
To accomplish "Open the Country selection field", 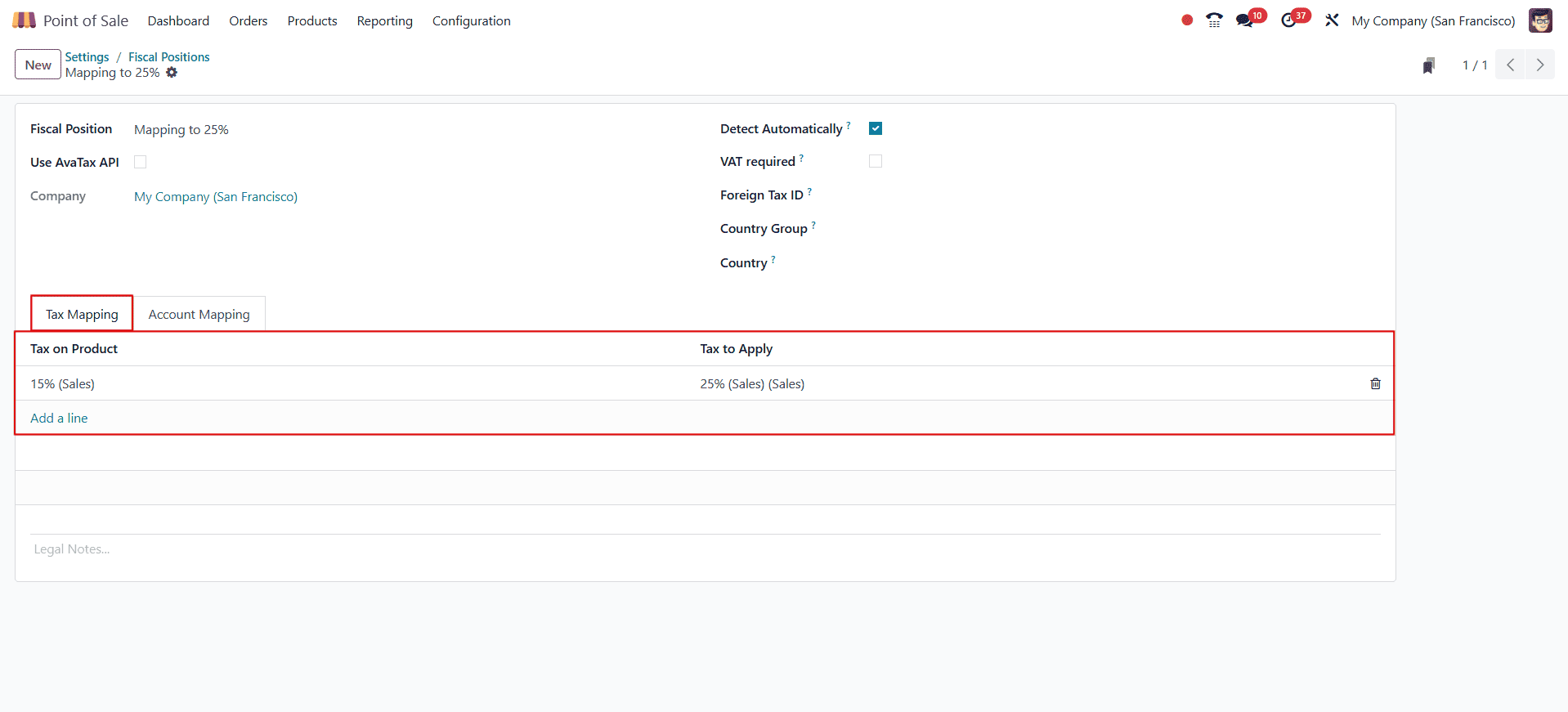I will coord(1124,263).
